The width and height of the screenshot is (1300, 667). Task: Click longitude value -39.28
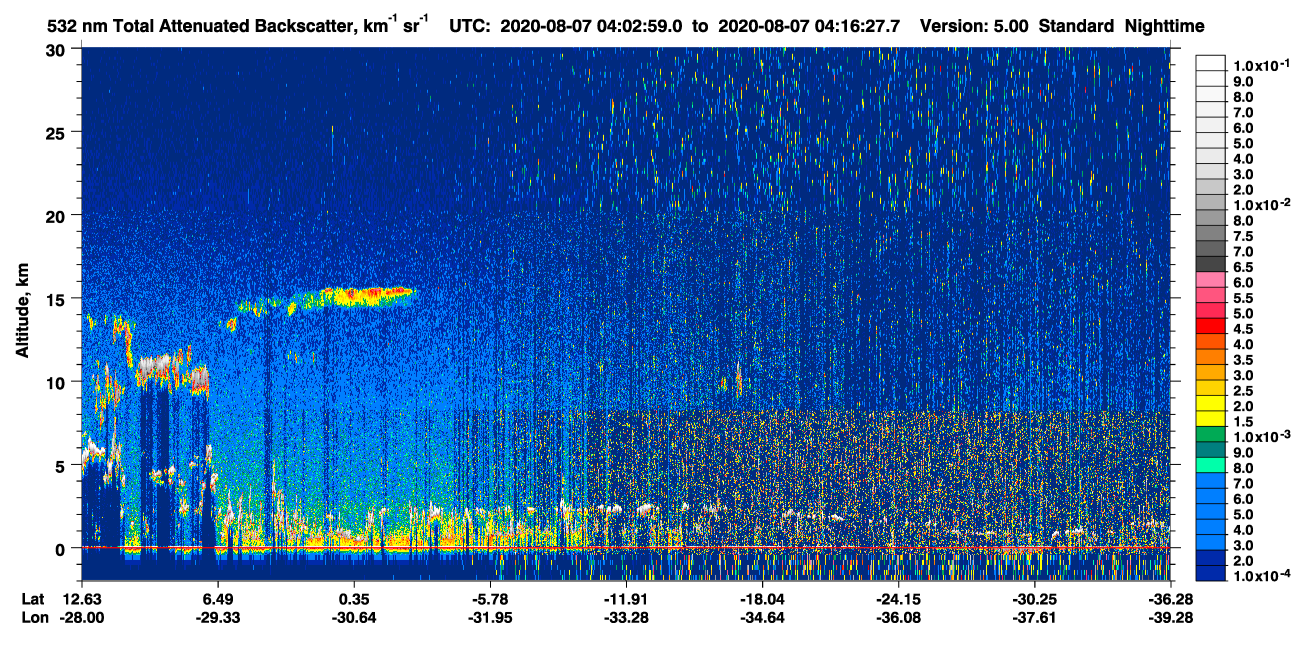click(x=1170, y=617)
